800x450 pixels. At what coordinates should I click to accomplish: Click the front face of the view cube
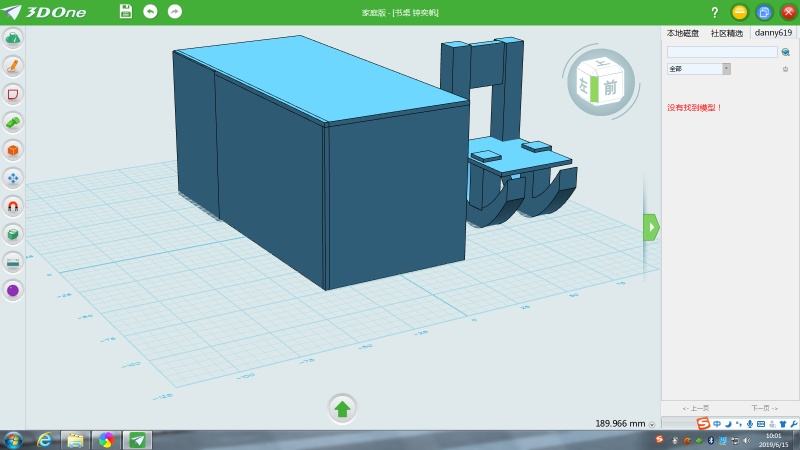point(610,87)
